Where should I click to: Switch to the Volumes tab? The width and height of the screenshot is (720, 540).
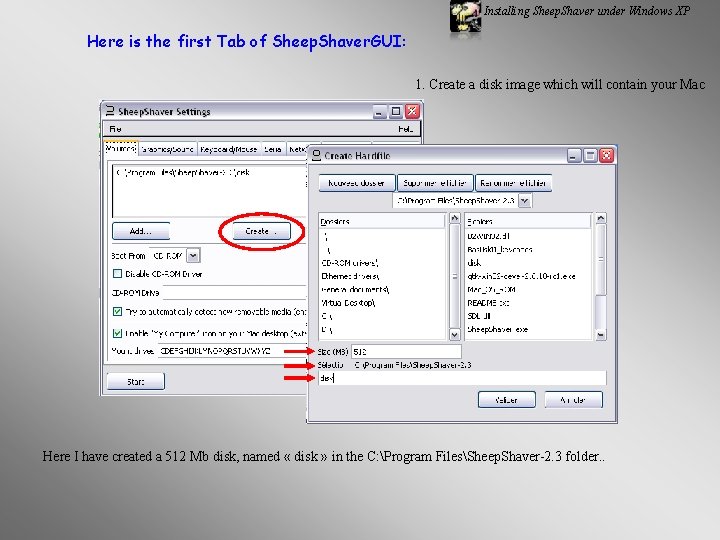(x=121, y=148)
